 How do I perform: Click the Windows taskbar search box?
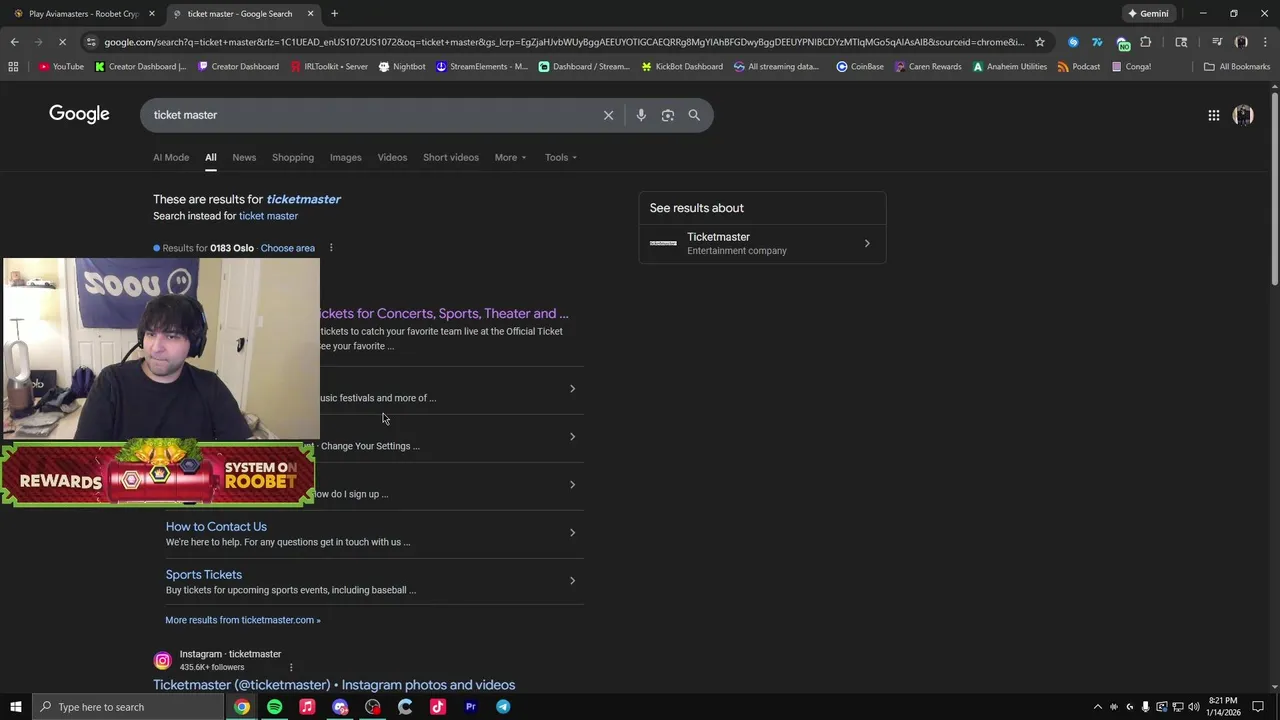128,707
